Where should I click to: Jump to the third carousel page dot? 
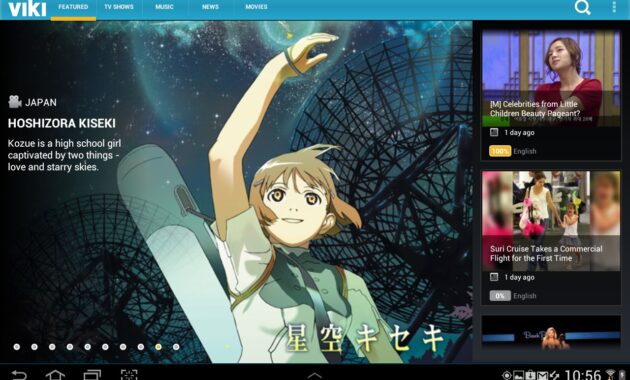pyautogui.click(x=52, y=347)
